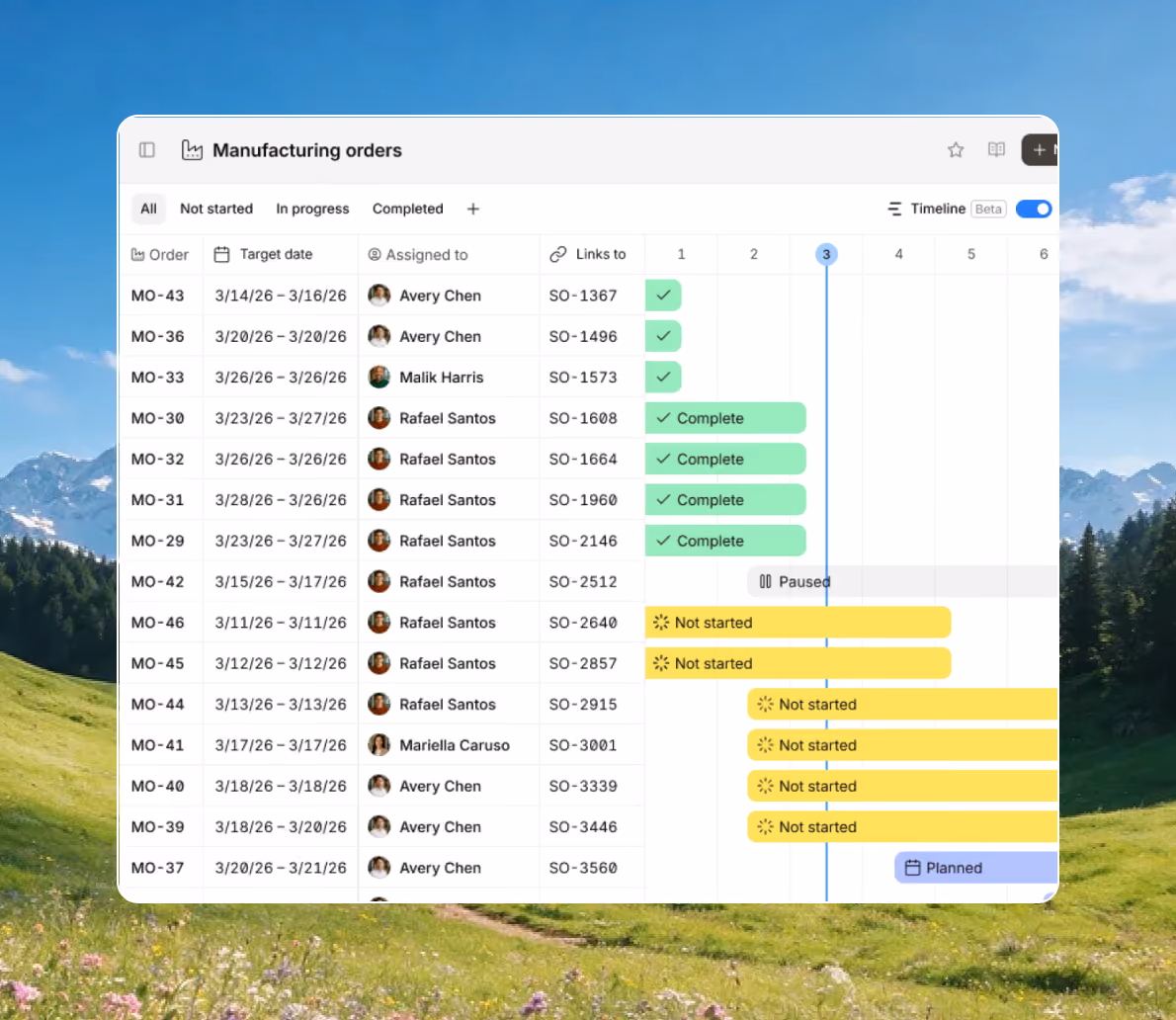The height and width of the screenshot is (1020, 1176).
Task: Click Not started bar for MO-45
Action: (798, 663)
